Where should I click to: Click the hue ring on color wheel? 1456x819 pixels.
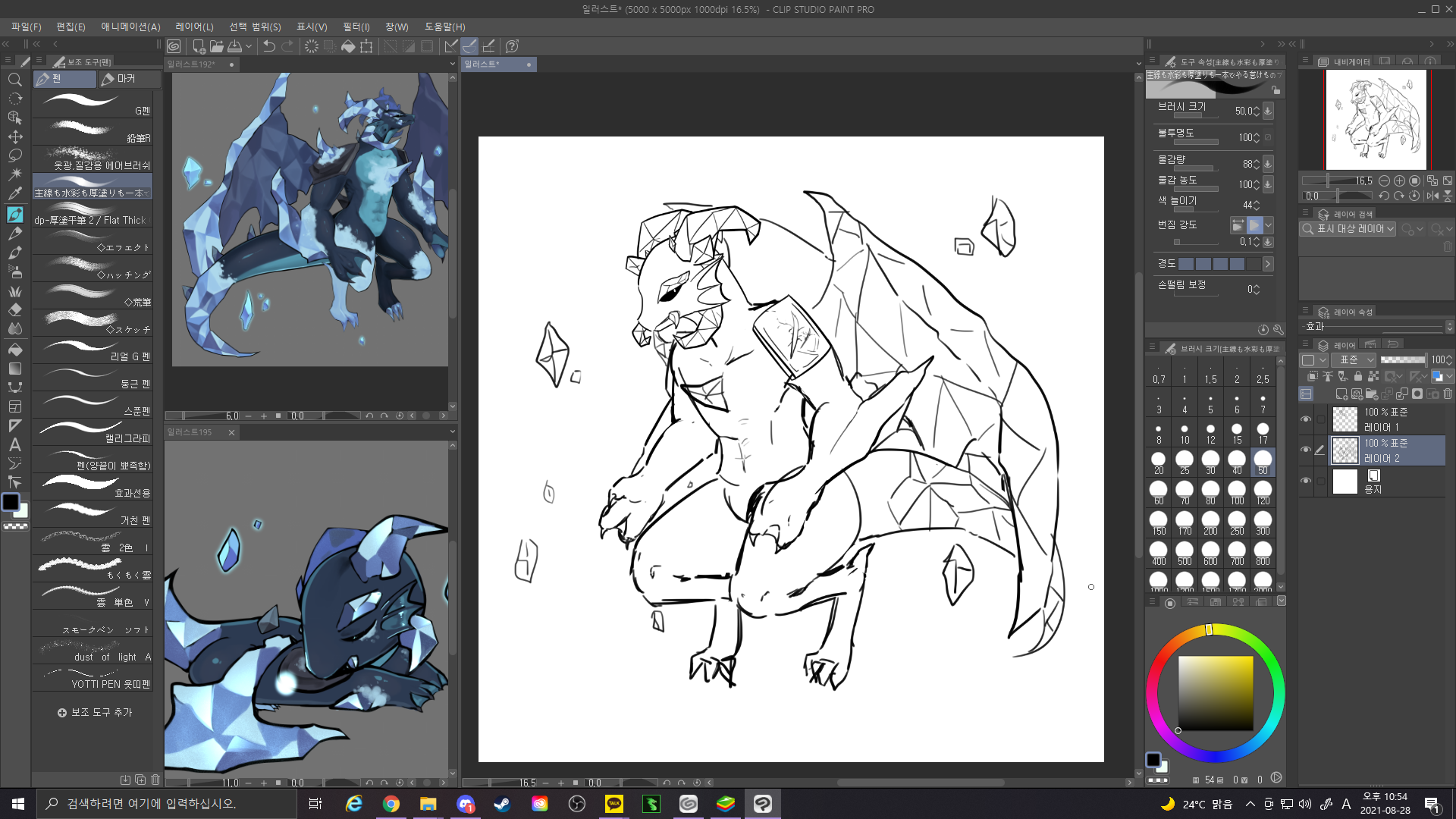click(x=1215, y=692)
